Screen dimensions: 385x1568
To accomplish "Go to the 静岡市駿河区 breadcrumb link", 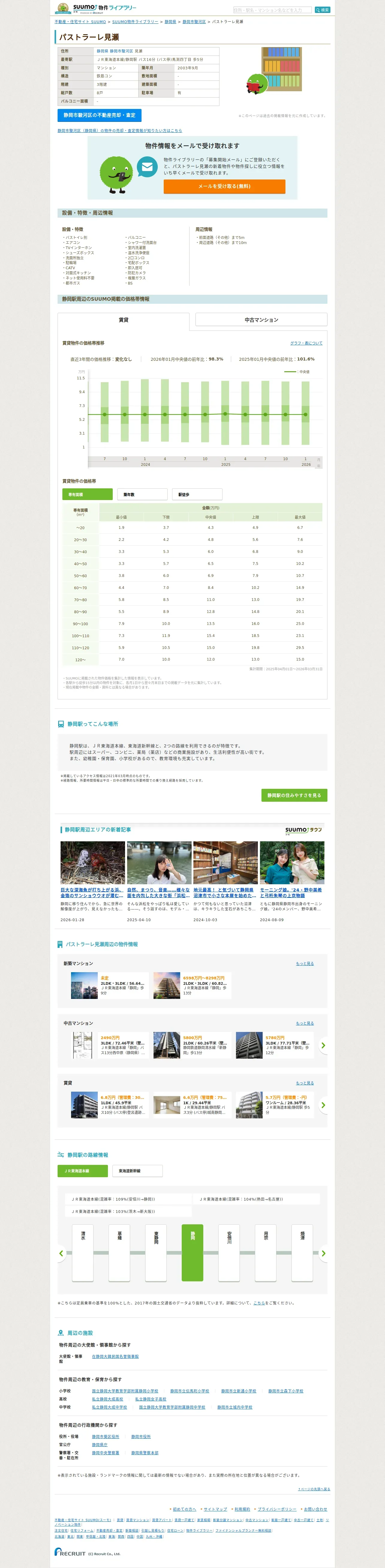I will pyautogui.click(x=194, y=22).
